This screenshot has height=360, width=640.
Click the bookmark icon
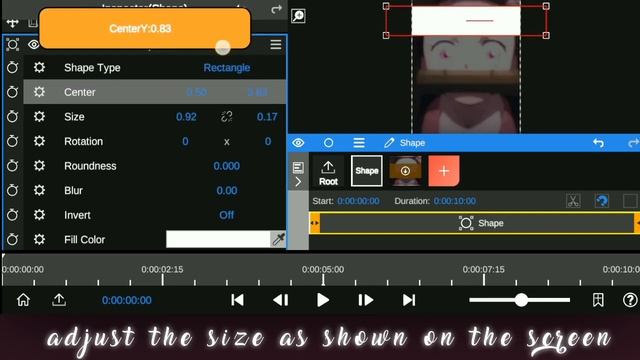pyautogui.click(x=598, y=300)
